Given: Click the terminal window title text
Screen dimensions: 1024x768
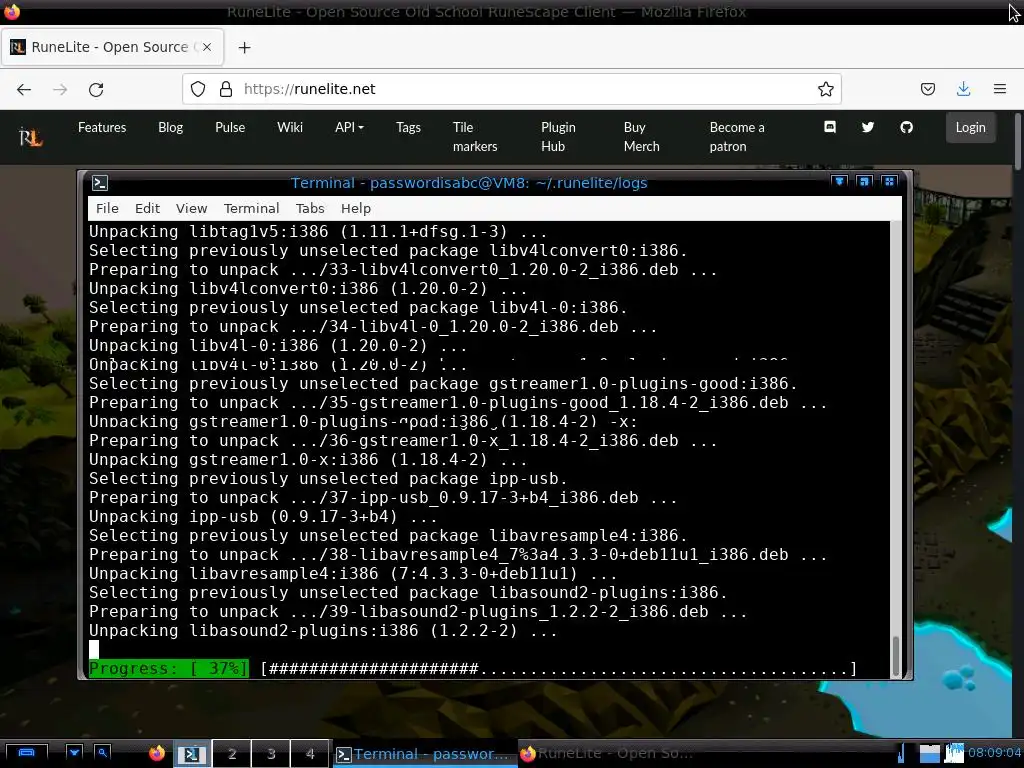Looking at the screenshot, I should (469, 183).
